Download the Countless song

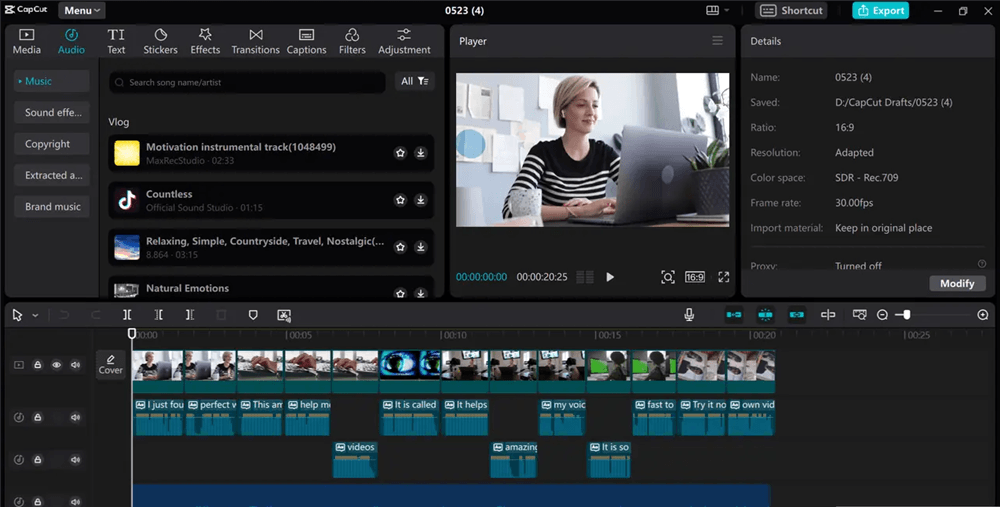(421, 200)
